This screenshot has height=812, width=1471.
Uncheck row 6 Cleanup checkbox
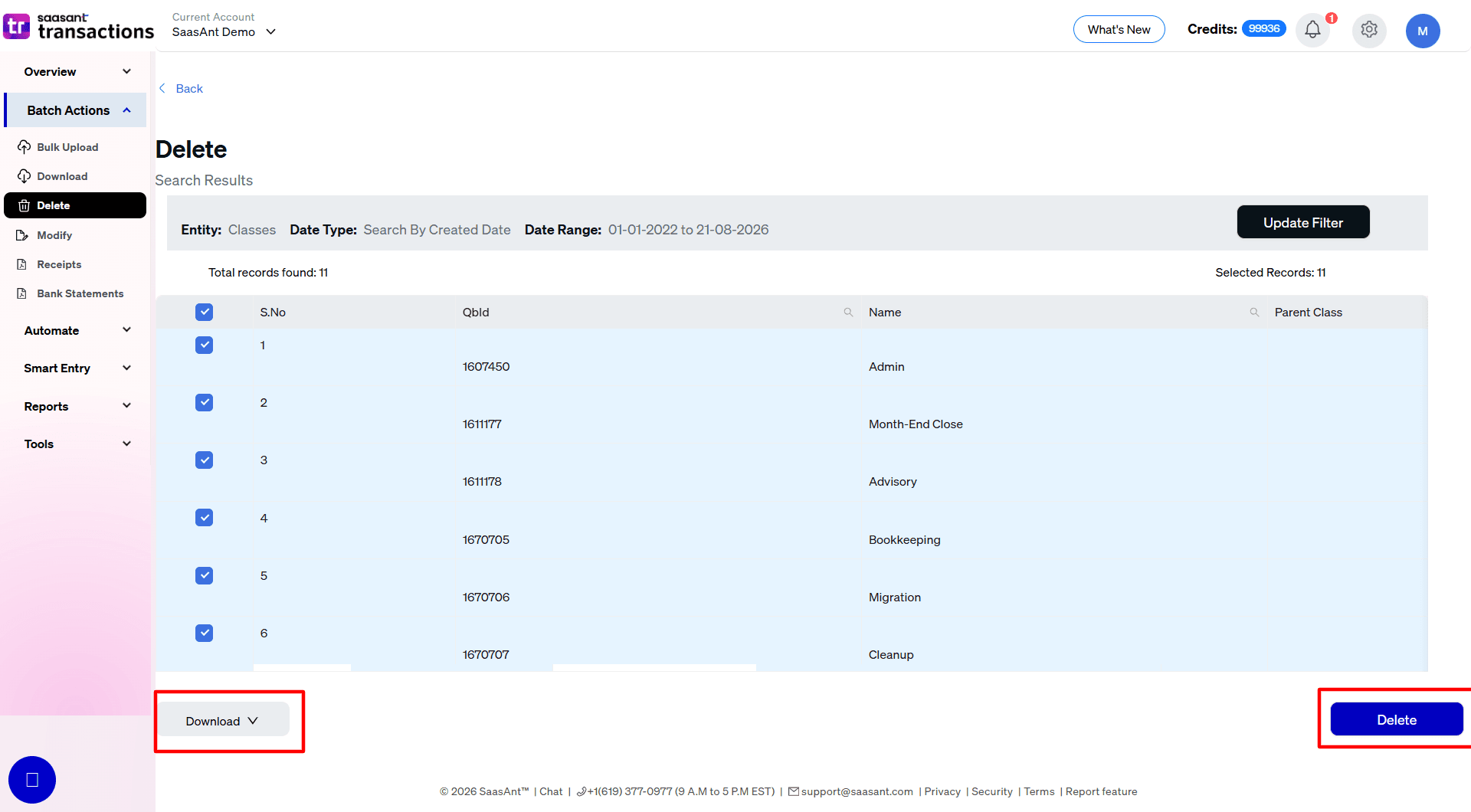pyautogui.click(x=204, y=633)
